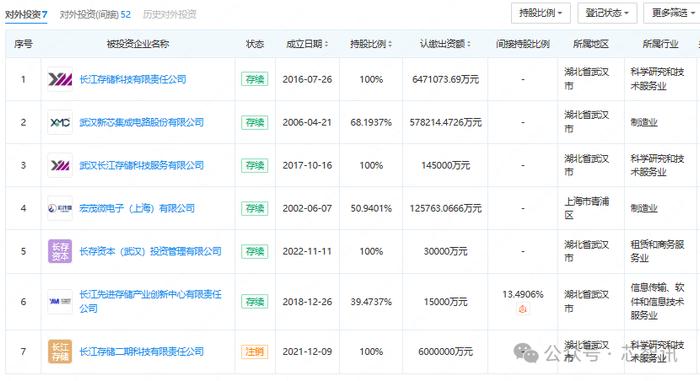Click the date 2021-12-09

(307, 352)
